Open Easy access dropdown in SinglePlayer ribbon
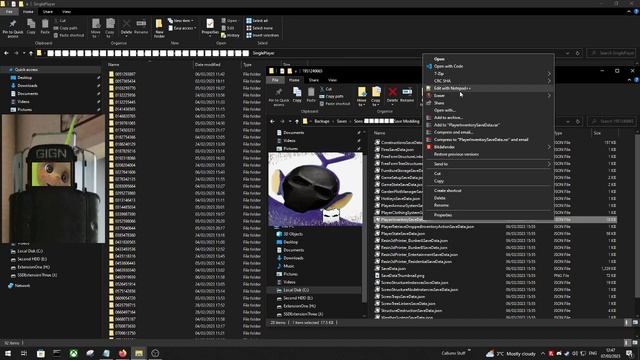The height and width of the screenshot is (360, 640). click(x=182, y=28)
